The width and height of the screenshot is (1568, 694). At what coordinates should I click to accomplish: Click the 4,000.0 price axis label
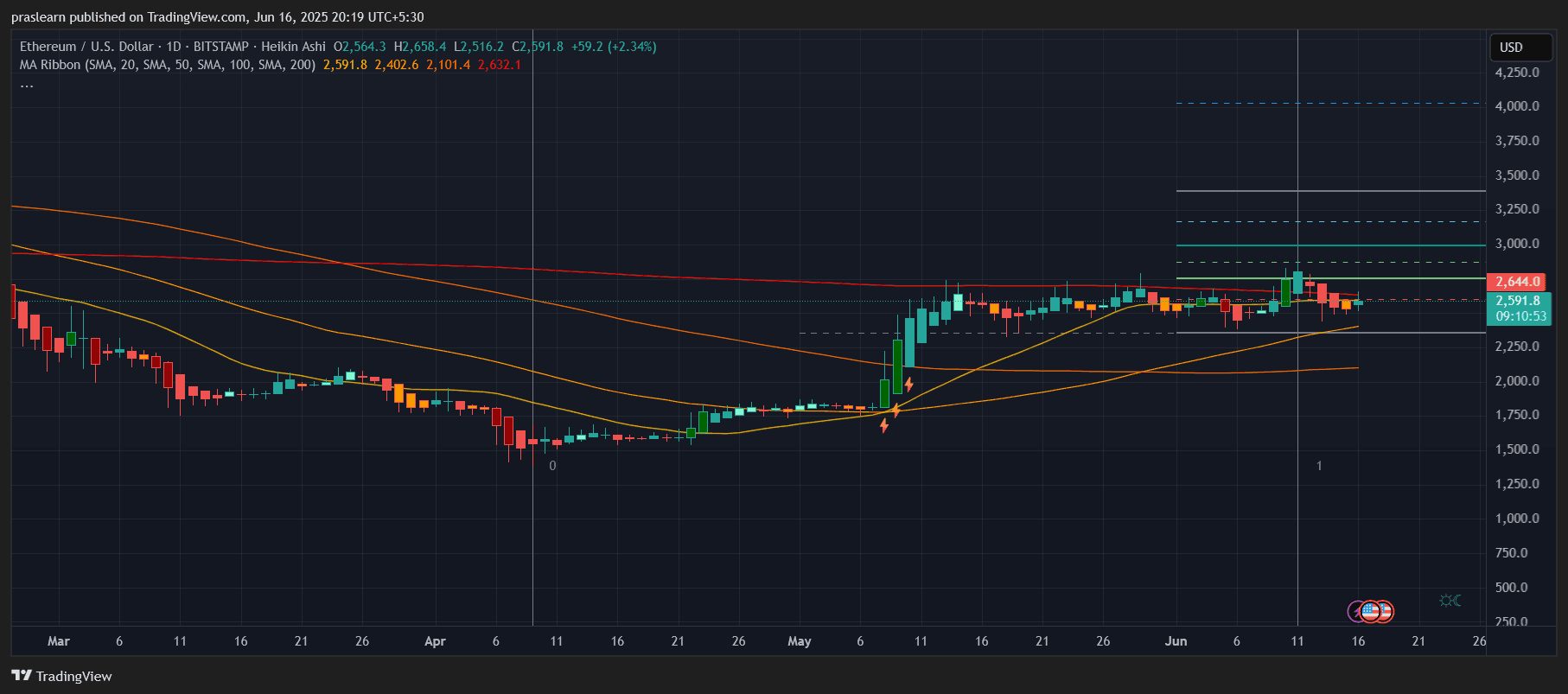[x=1517, y=106]
